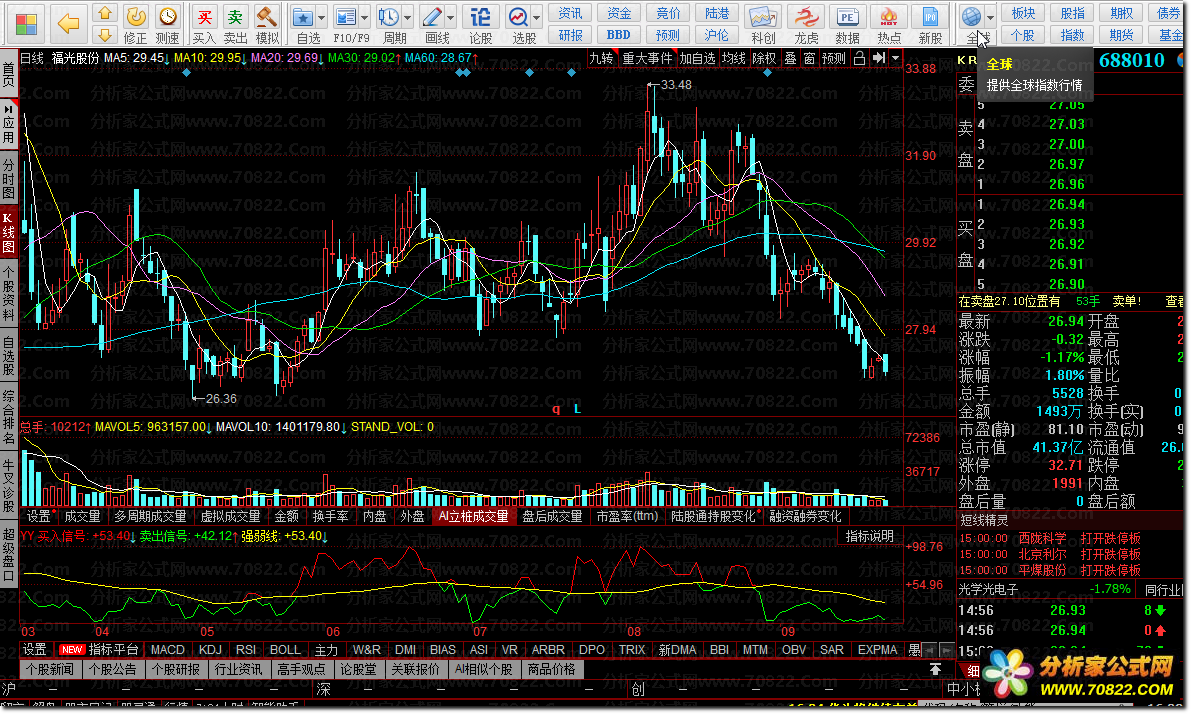This screenshot has width=1192, height=714.
Task: Click the scroll-to-top arrow above news tabs
Action: tap(935, 669)
